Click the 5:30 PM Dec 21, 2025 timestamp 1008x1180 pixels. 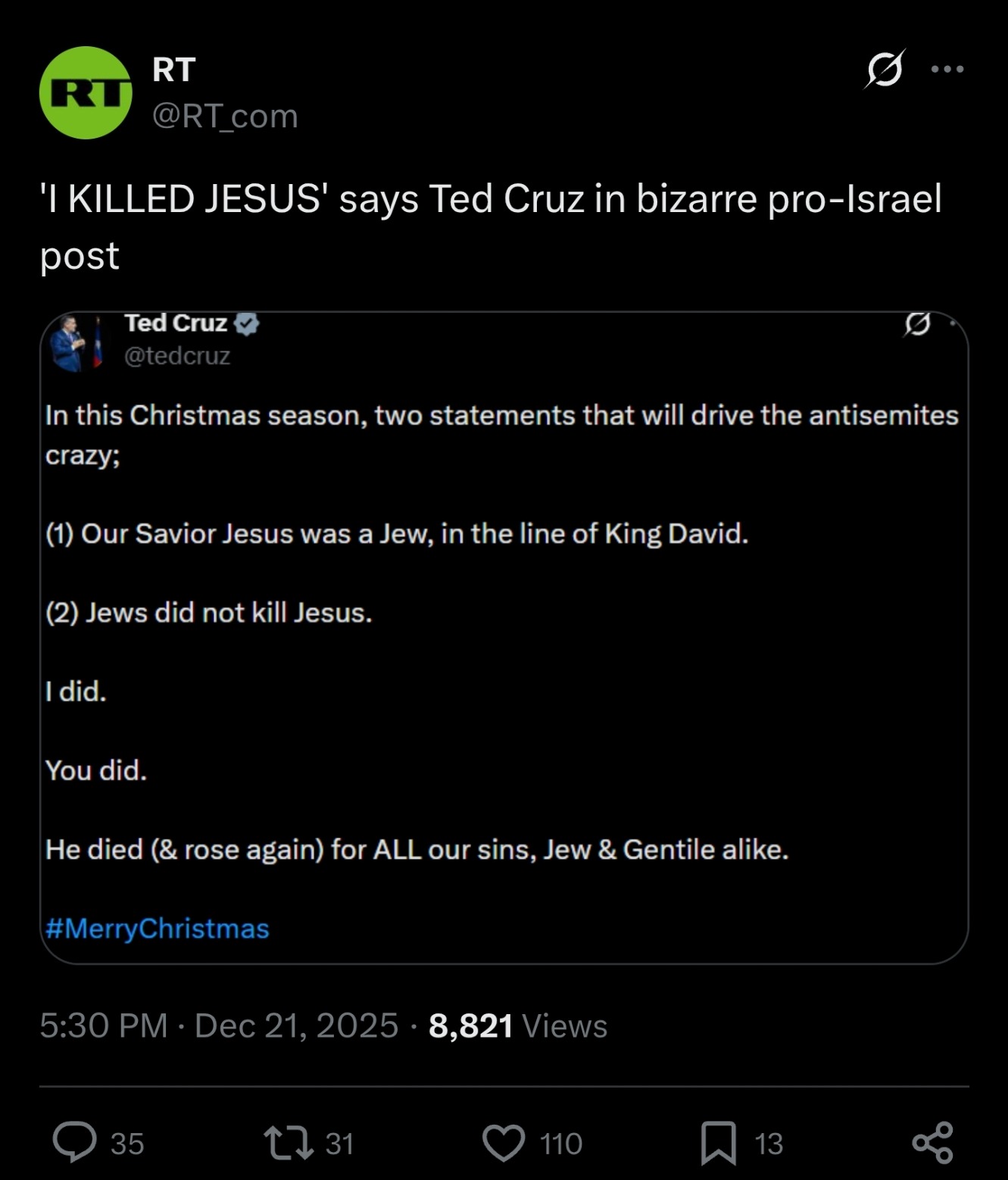coord(218,1025)
